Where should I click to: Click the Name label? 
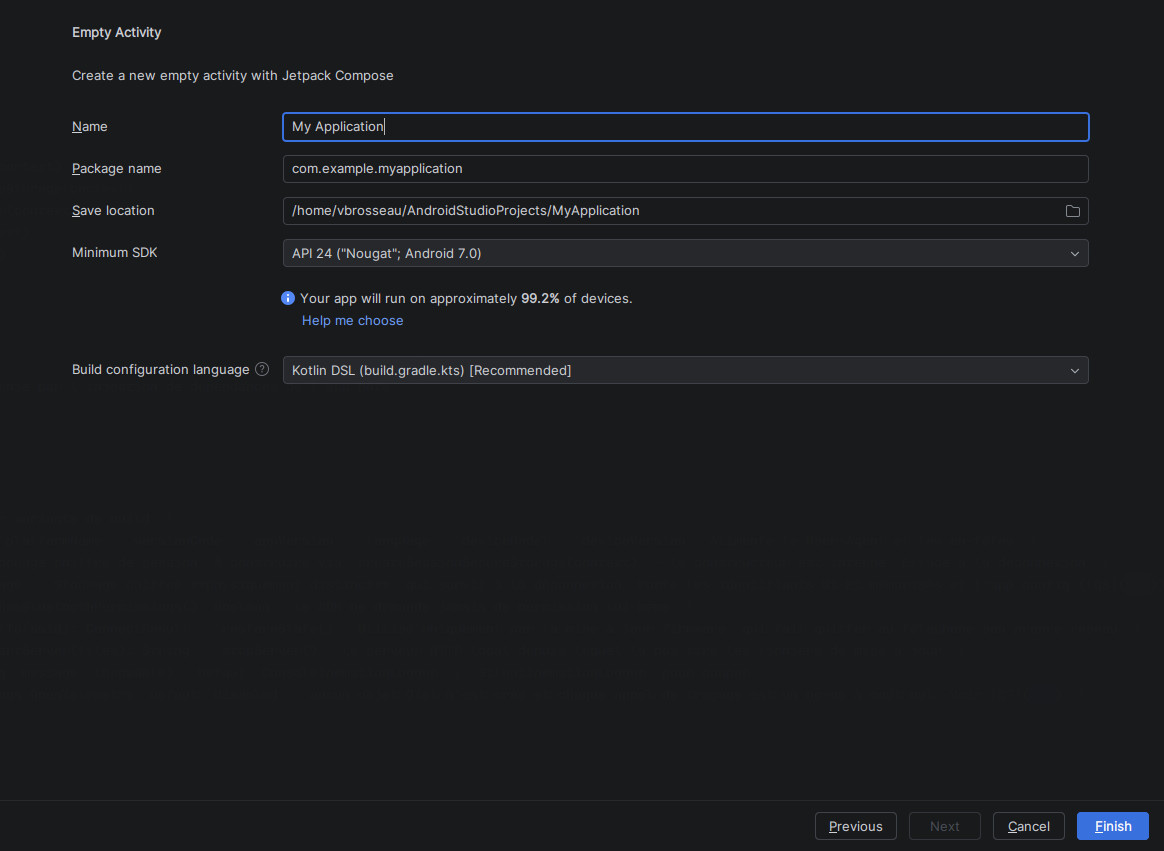click(90, 126)
